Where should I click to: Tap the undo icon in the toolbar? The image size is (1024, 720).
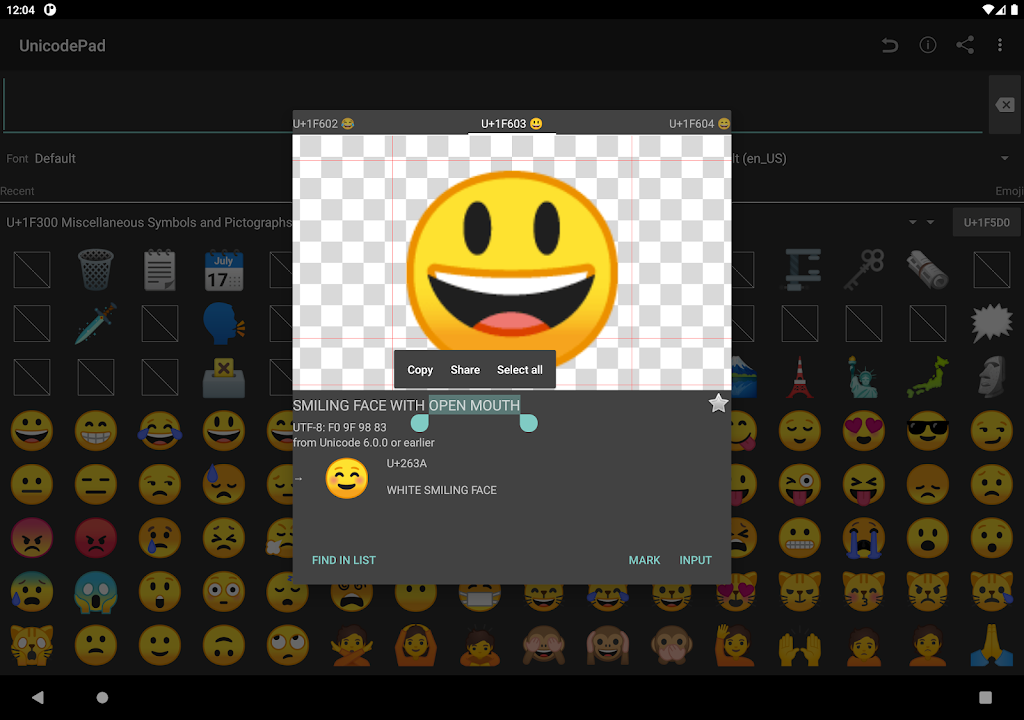pos(889,45)
